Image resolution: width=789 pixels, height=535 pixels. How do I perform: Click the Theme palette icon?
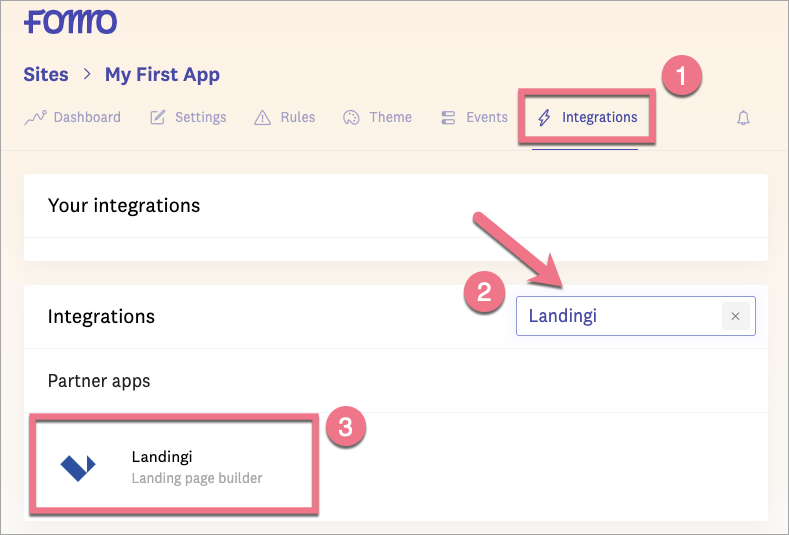(x=351, y=118)
